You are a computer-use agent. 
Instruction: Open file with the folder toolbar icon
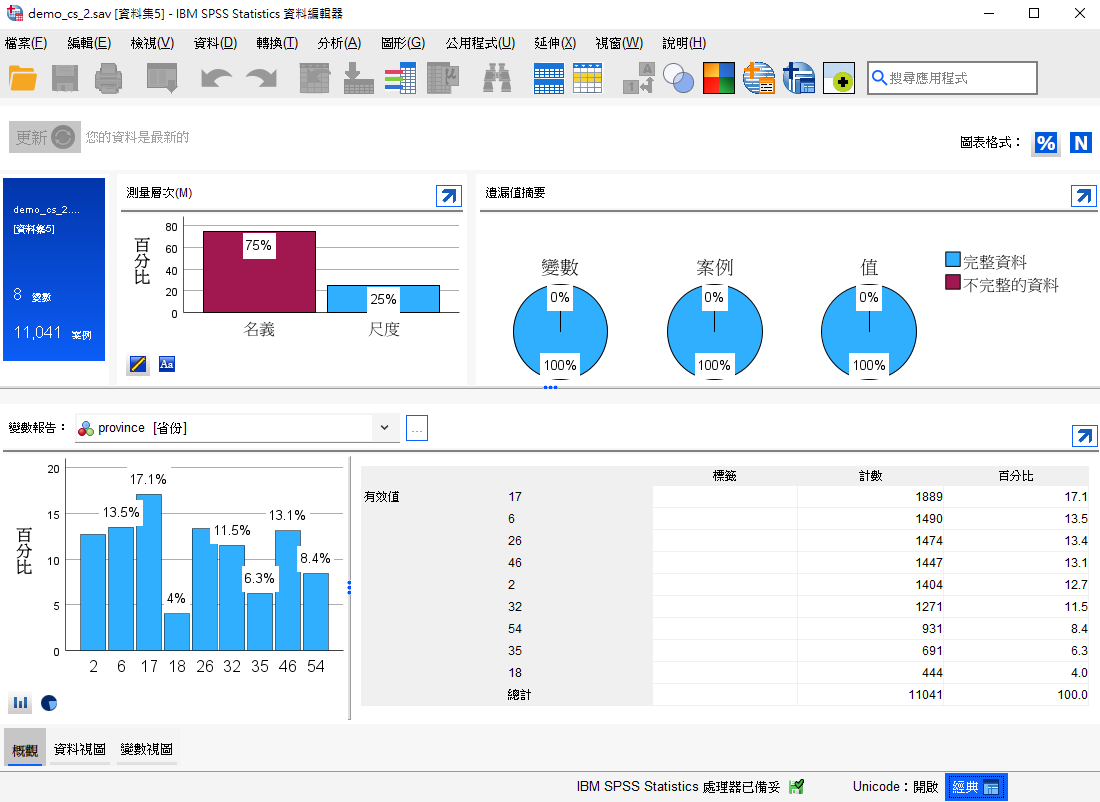[x=22, y=78]
